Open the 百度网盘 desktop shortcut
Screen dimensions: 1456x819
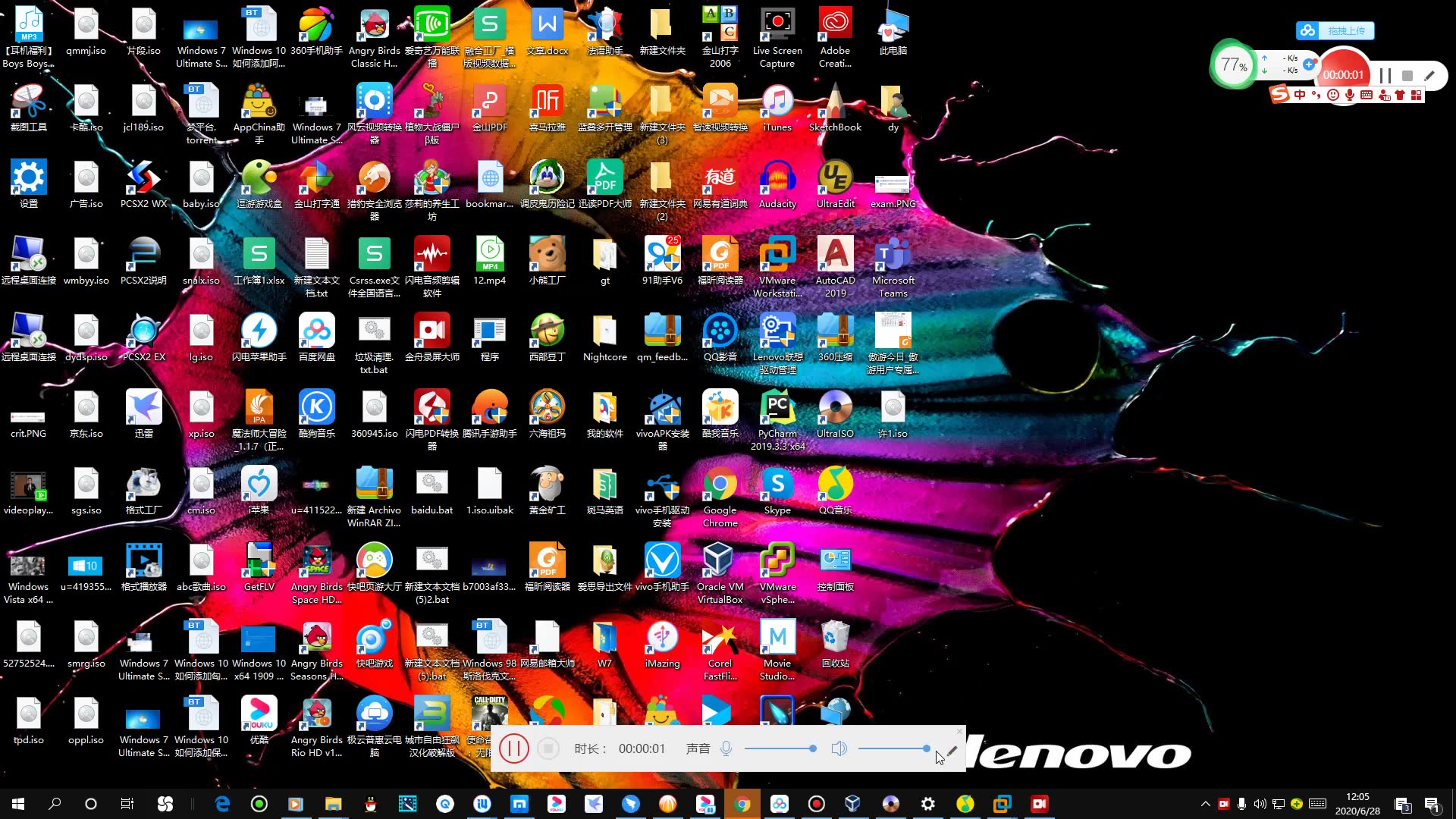pyautogui.click(x=316, y=338)
